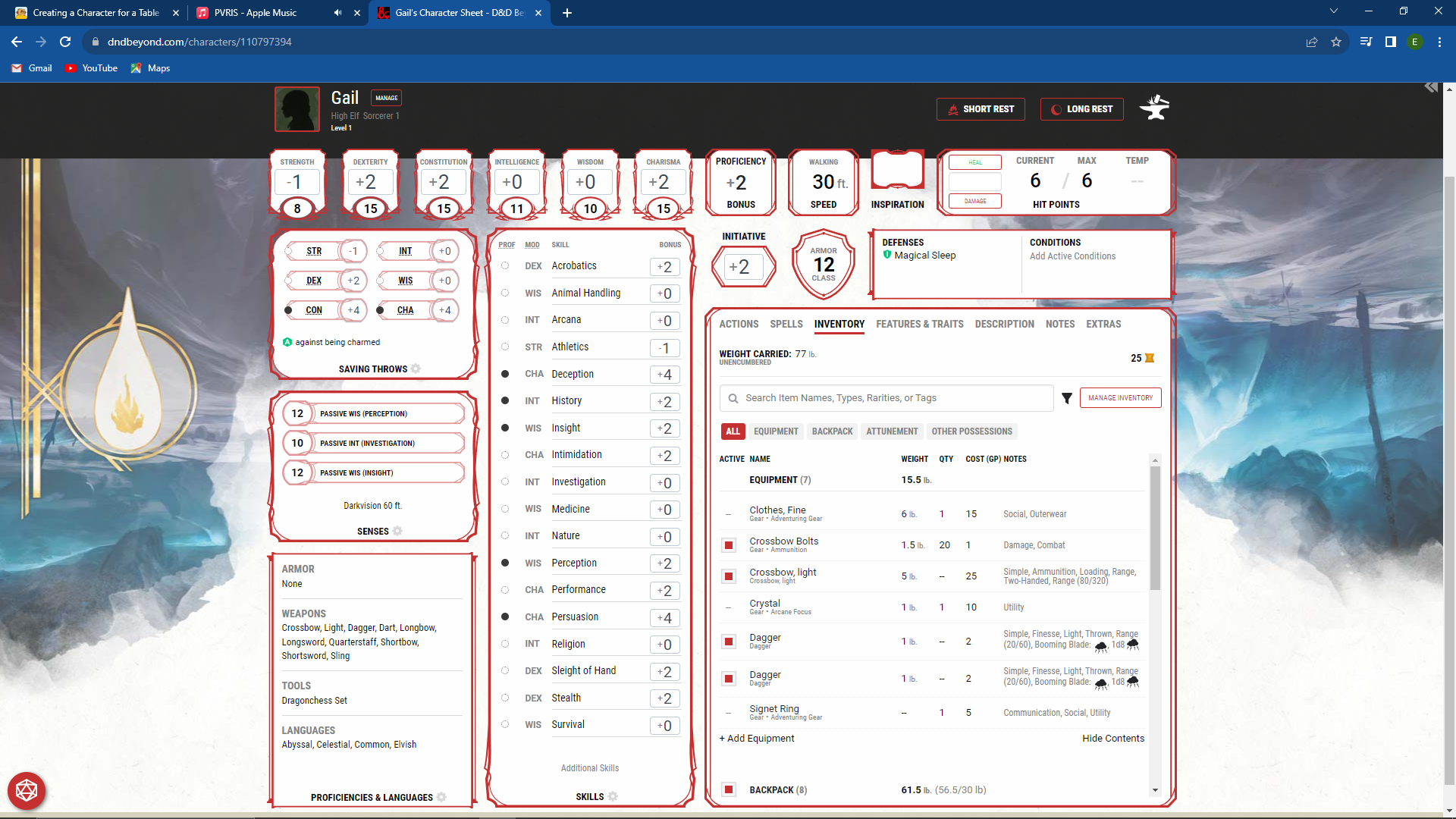Screen dimensions: 1456x819
Task: Click the Manage Inventory button
Action: coord(1120,397)
